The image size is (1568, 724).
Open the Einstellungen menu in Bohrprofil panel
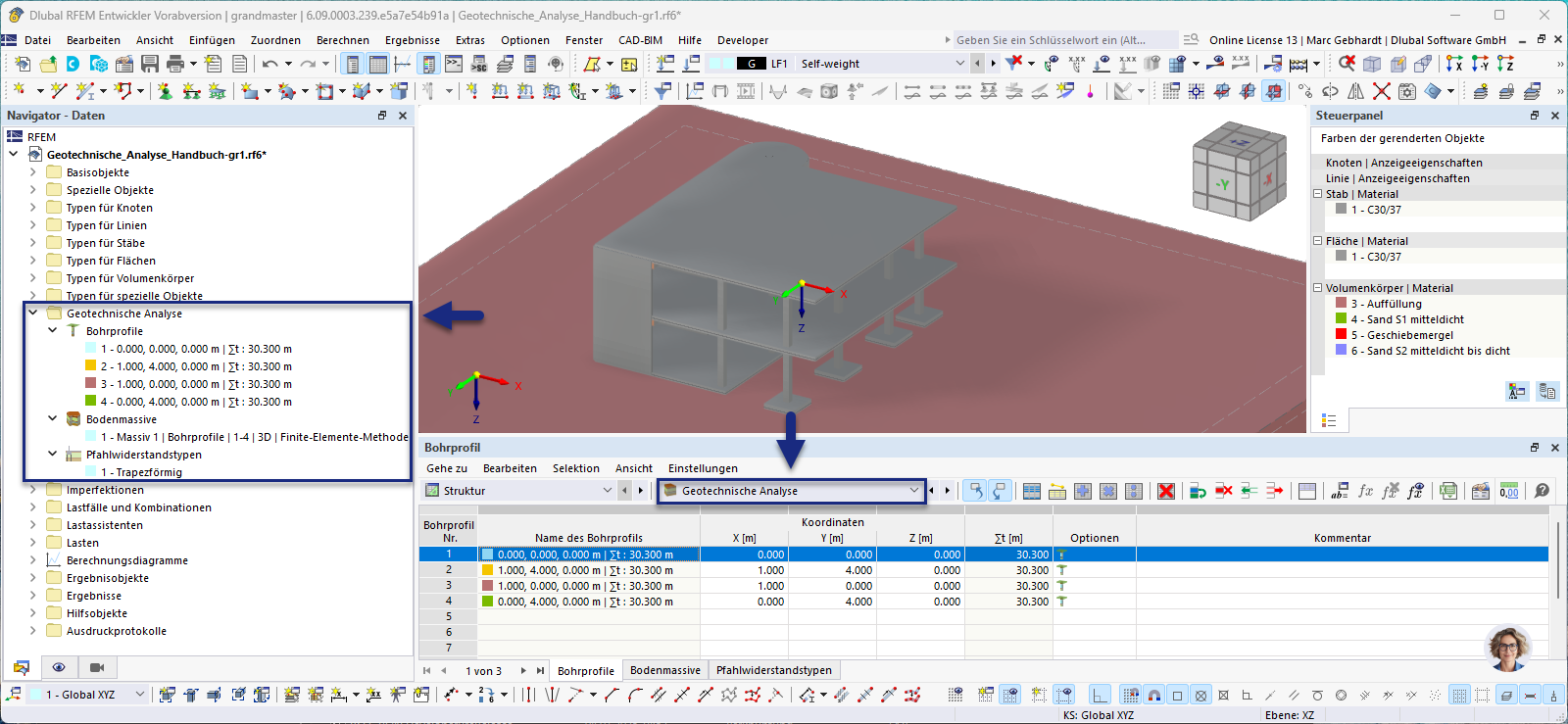click(703, 468)
